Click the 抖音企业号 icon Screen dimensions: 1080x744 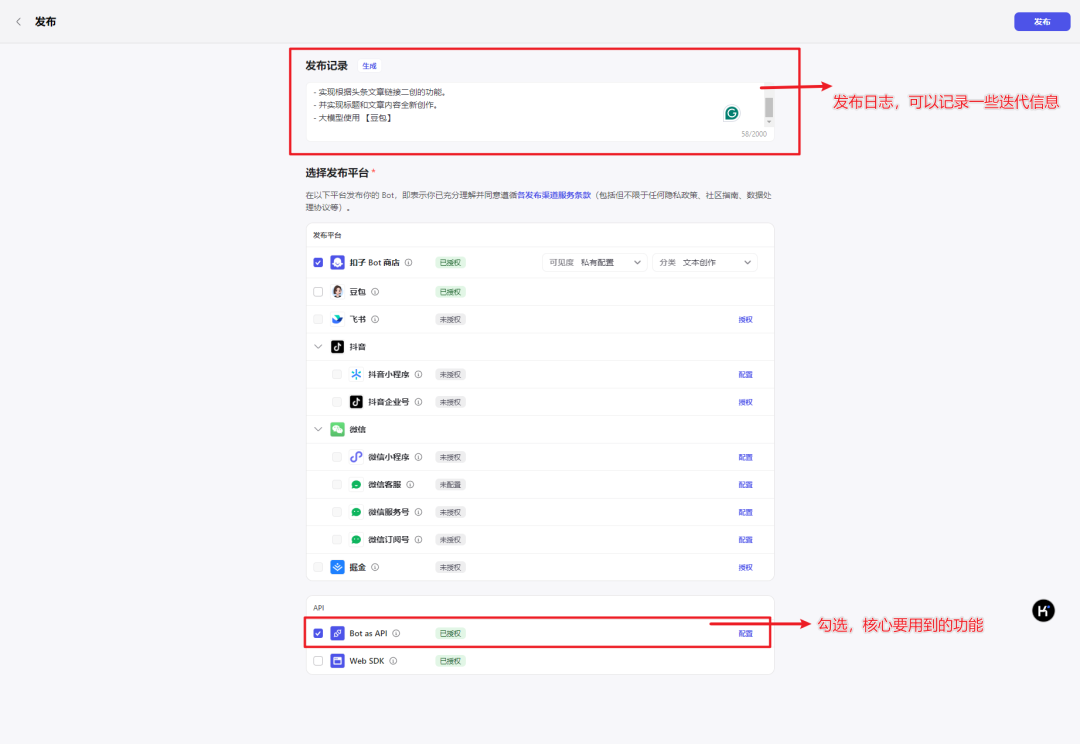(x=356, y=402)
